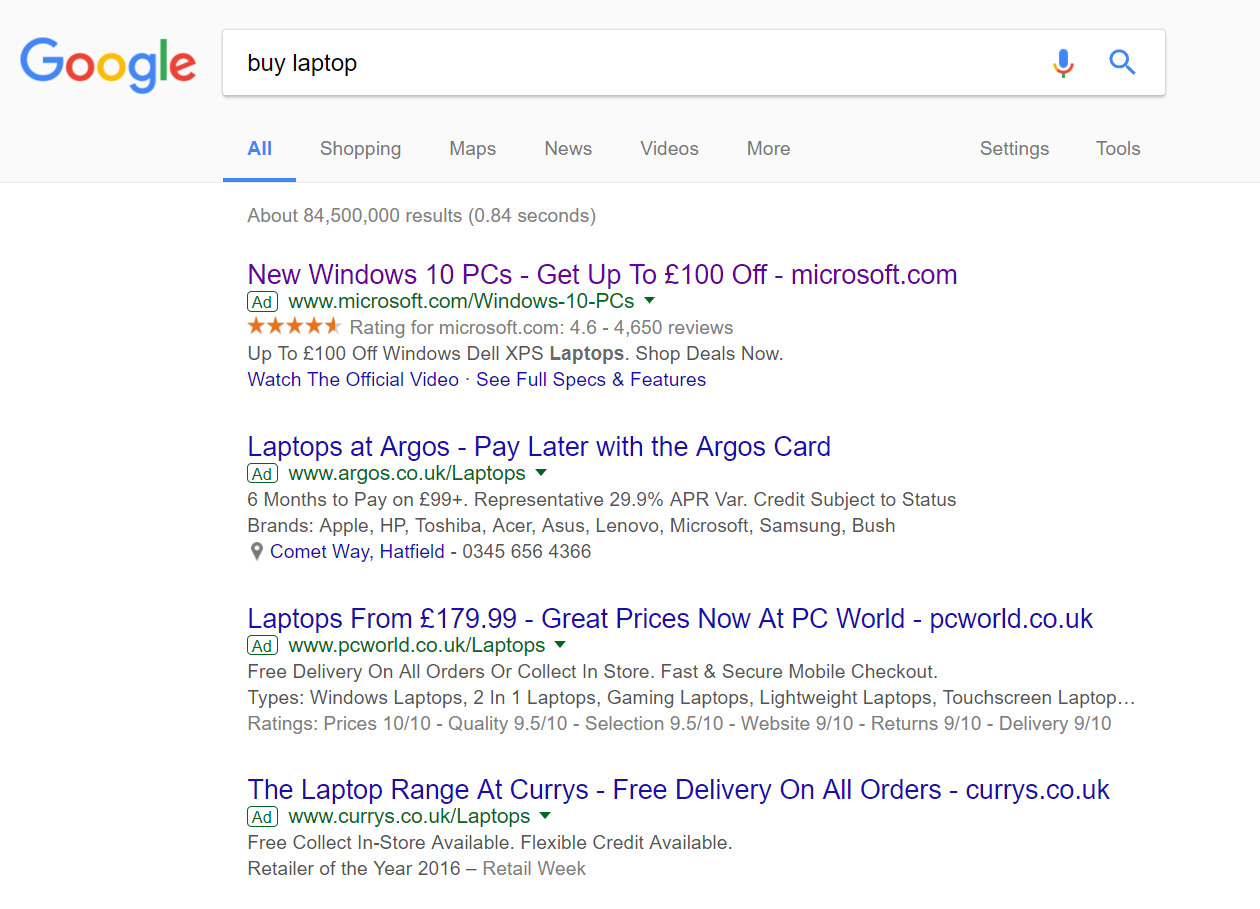
Task: Switch to the Shopping tab
Action: 360,149
